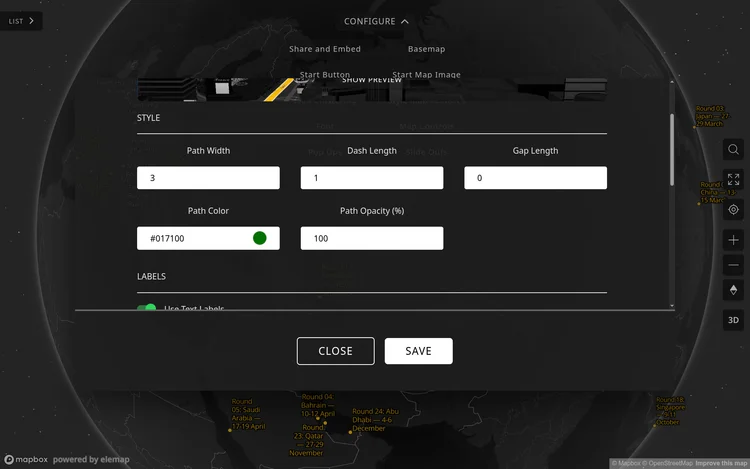Click the scrollbar up arrow
The height and width of the screenshot is (469, 750).
[x=672, y=82]
